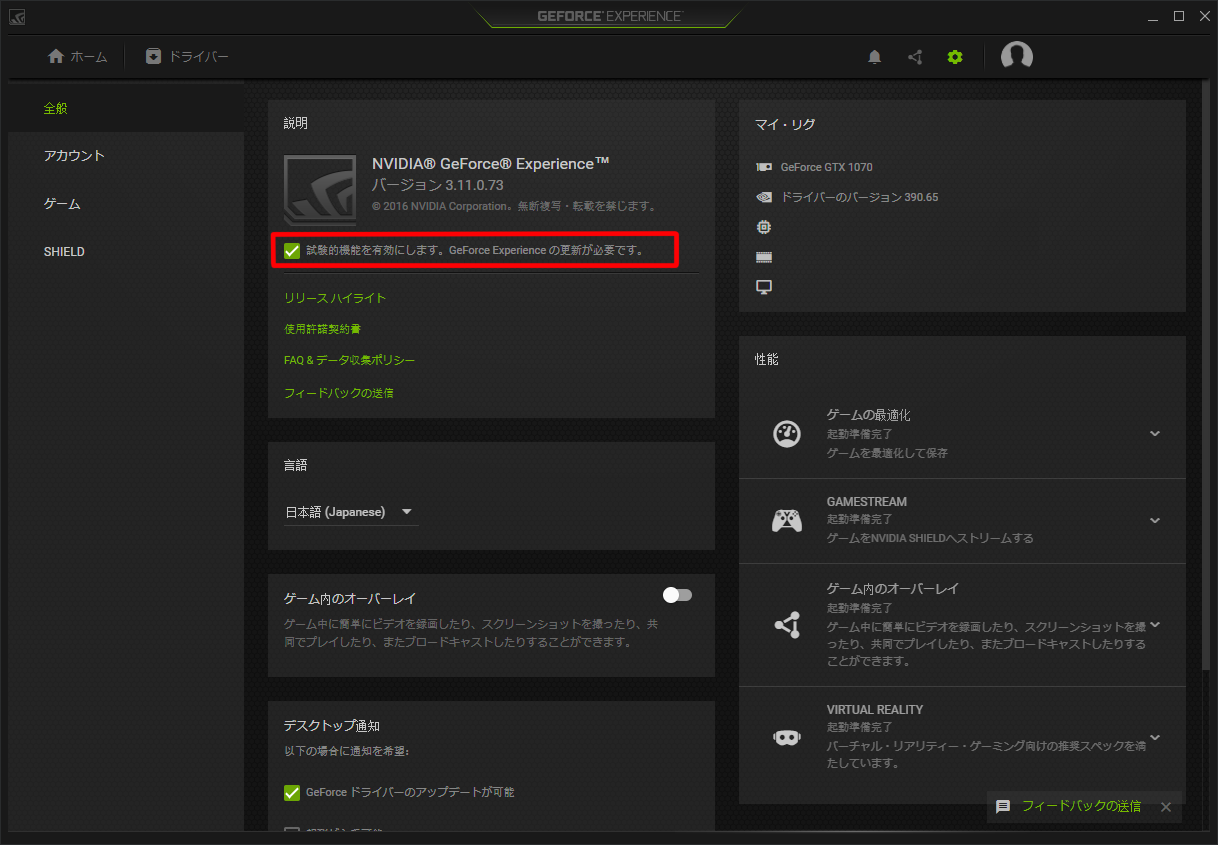Click the monitor display icon in マイ・リグ

tap(764, 287)
